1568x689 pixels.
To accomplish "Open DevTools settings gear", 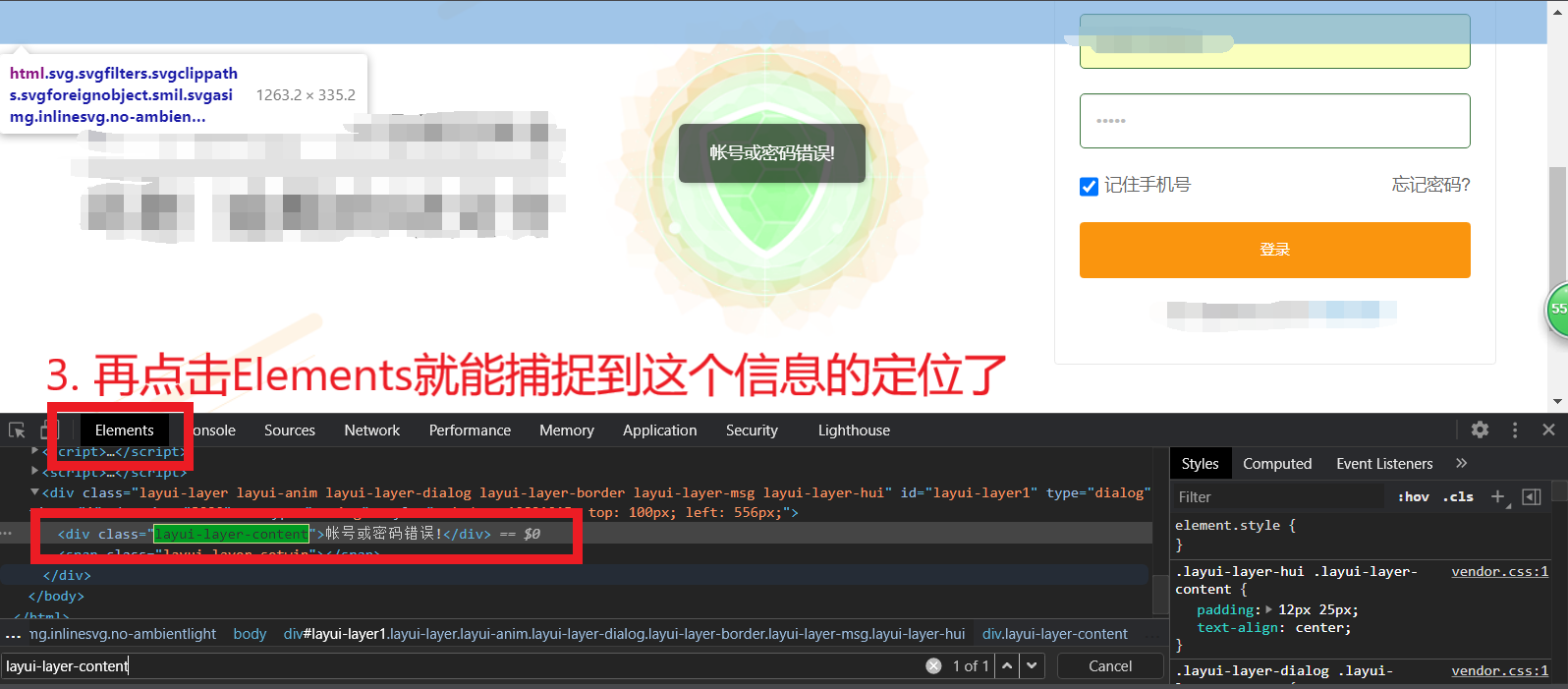I will (x=1480, y=430).
